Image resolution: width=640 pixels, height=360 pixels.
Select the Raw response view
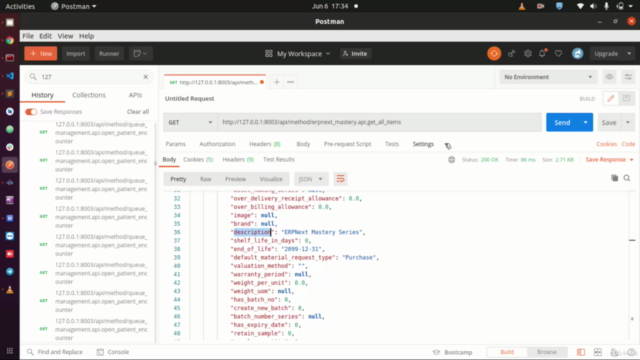[x=206, y=179]
